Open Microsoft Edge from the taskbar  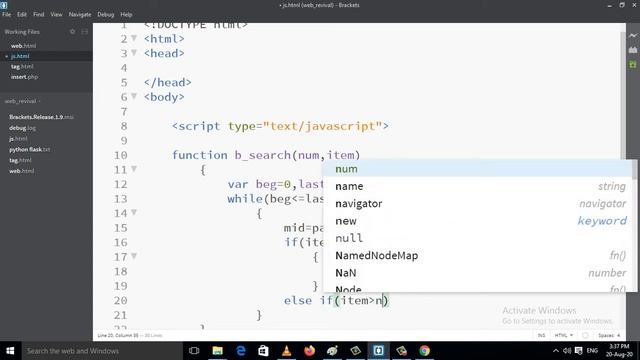coord(241,351)
